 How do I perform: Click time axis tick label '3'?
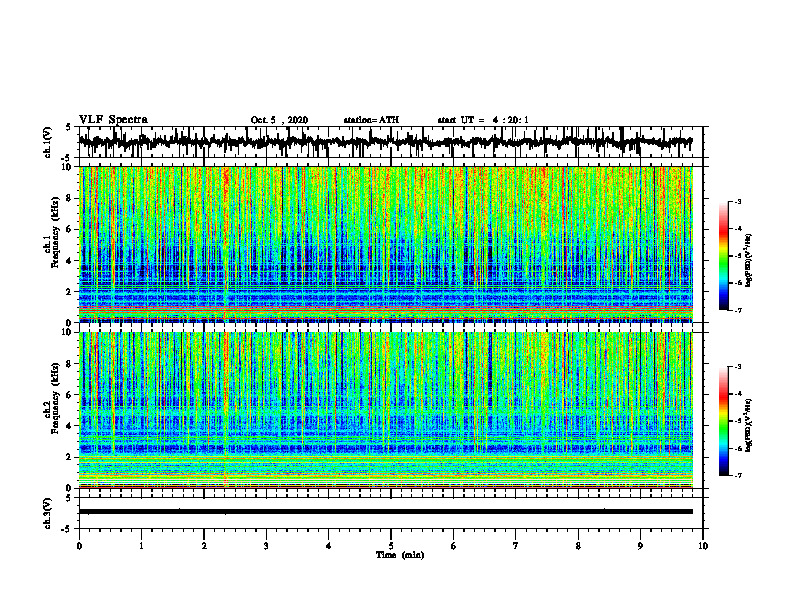coord(266,546)
